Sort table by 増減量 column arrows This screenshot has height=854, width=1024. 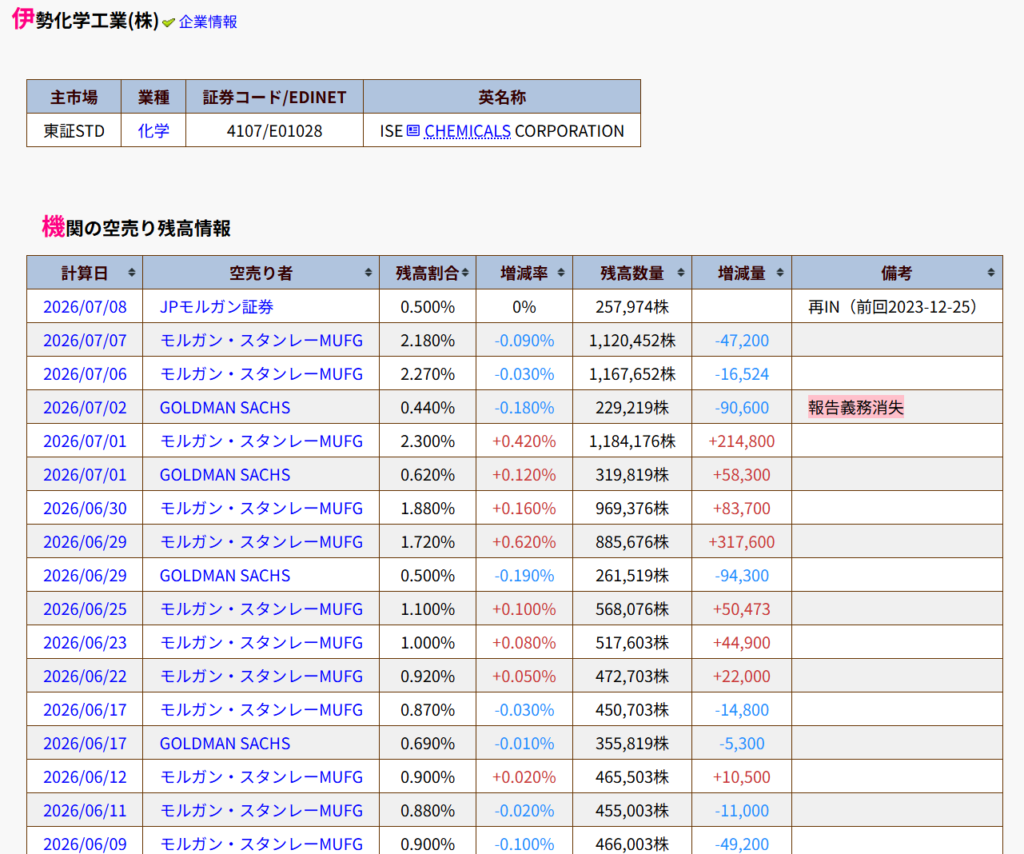780,273
